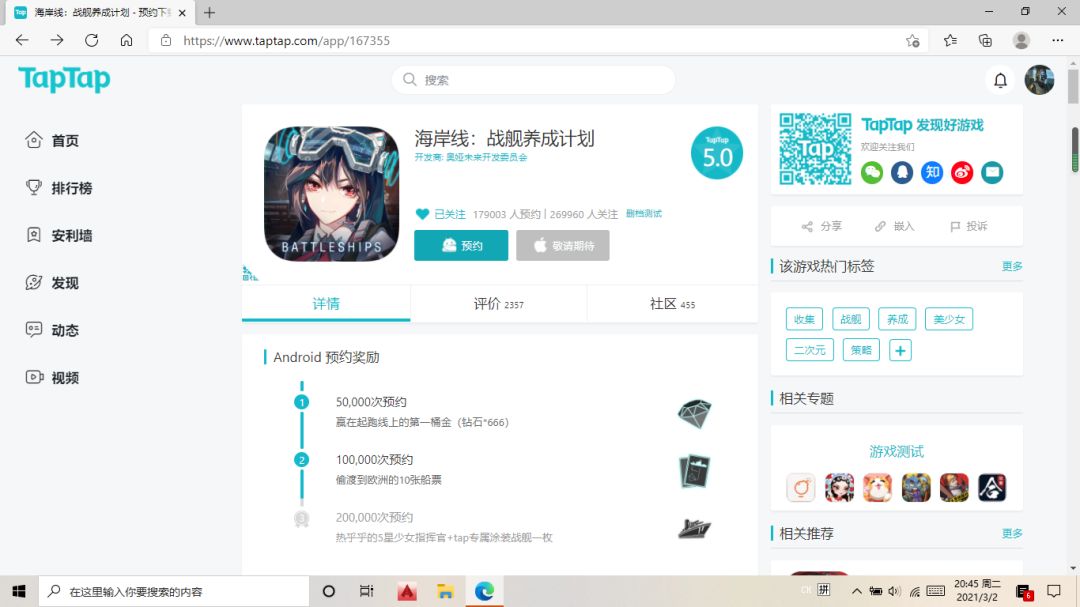Click the browser forward arrow
Image resolution: width=1080 pixels, height=607 pixels.
(56, 41)
